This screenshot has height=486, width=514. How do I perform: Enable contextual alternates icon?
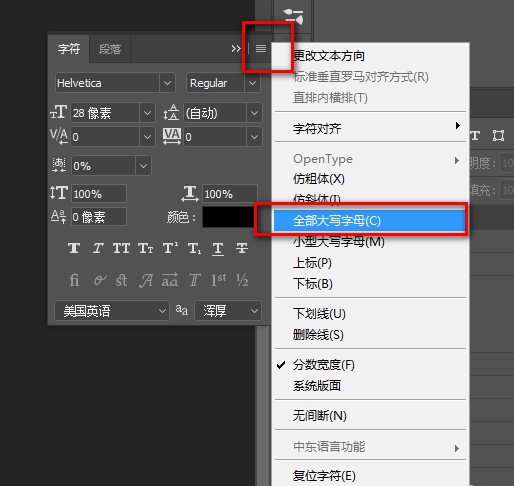[100, 280]
